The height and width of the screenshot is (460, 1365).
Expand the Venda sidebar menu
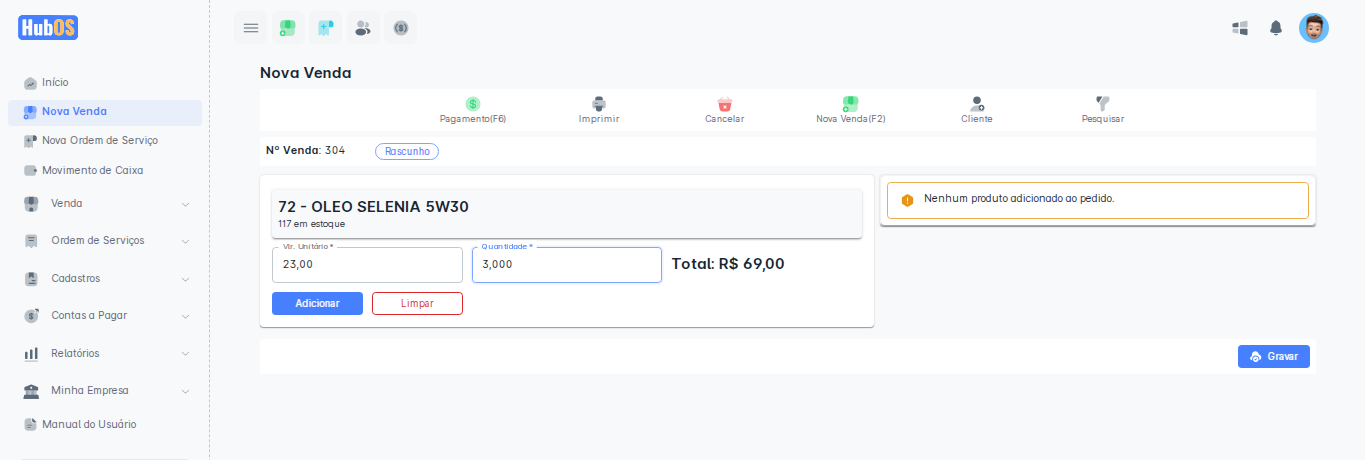[105, 204]
